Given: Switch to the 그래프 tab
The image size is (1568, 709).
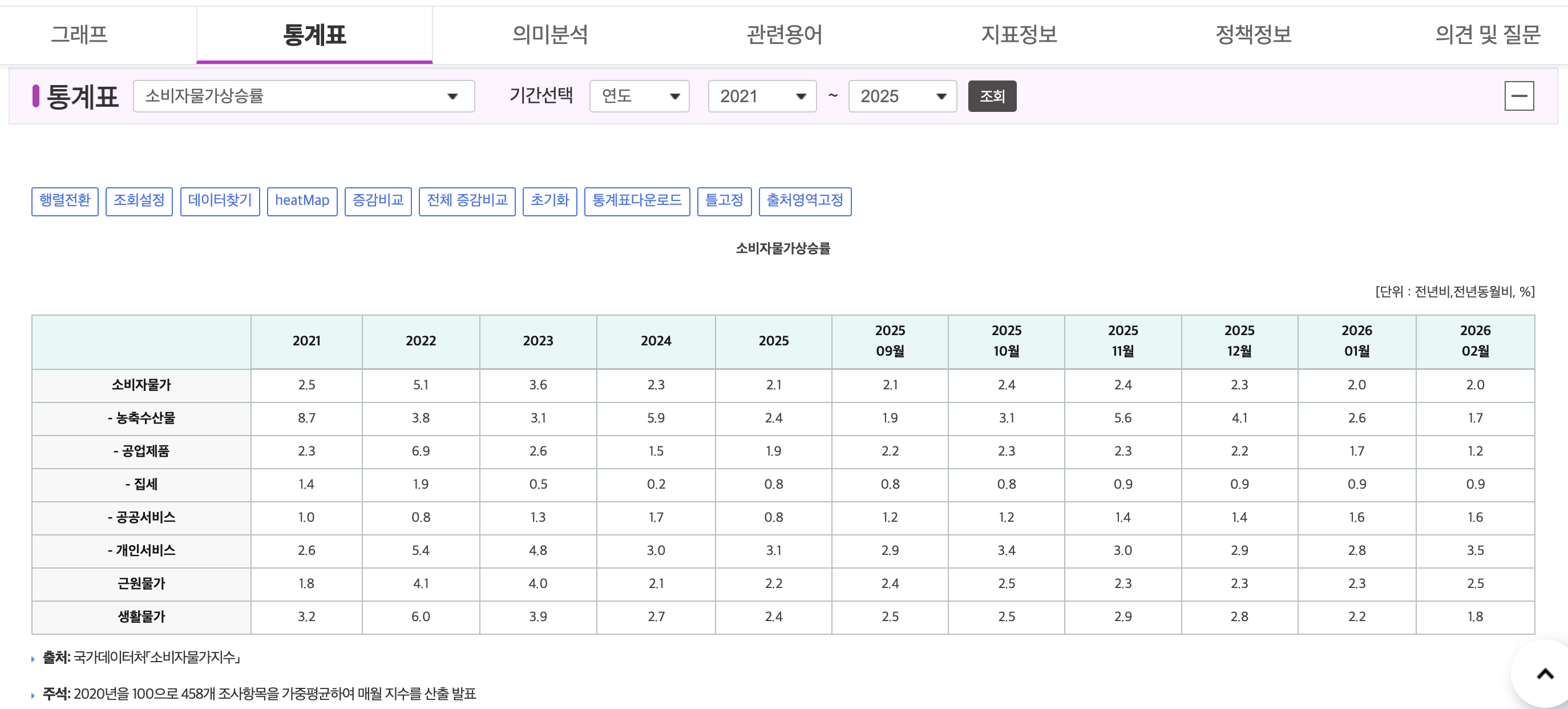Looking at the screenshot, I should 79,34.
